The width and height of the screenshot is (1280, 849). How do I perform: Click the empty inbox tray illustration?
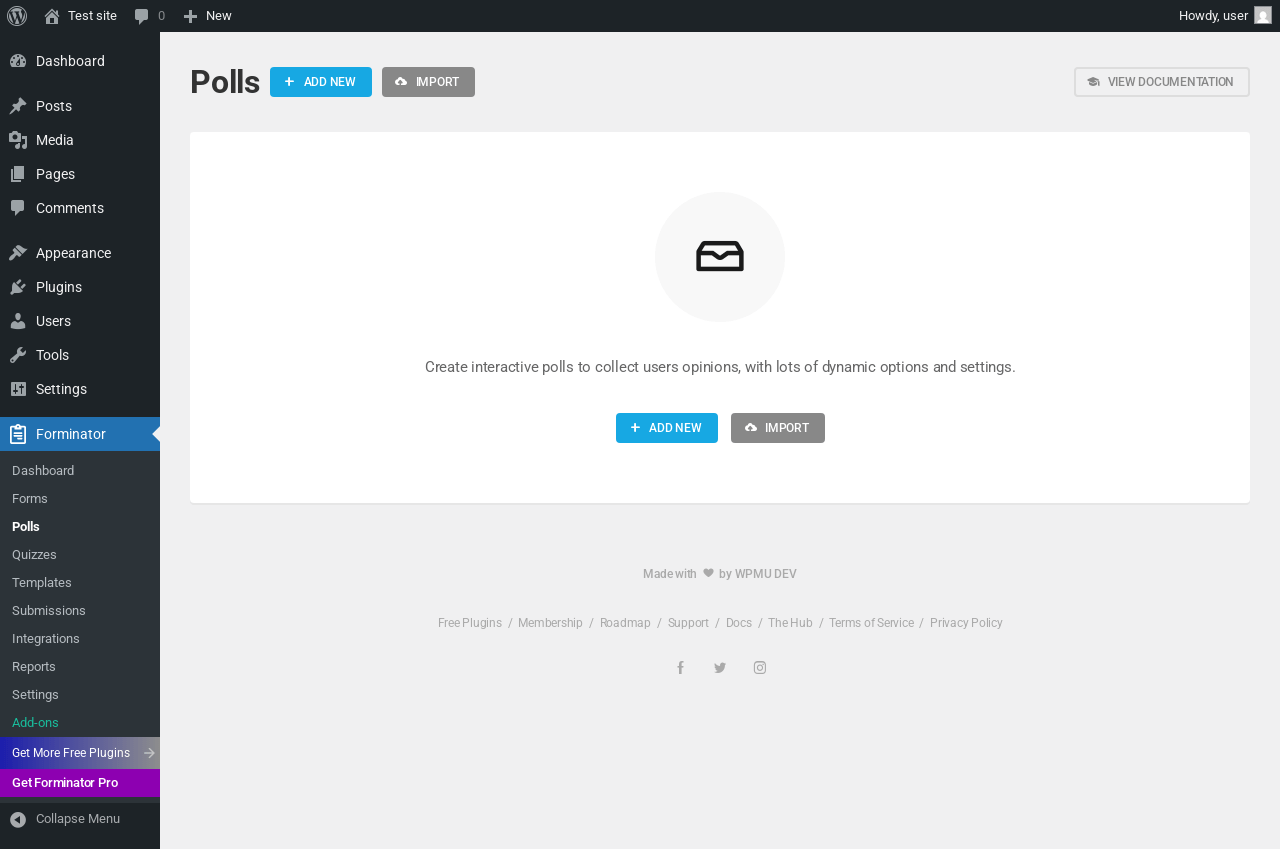(720, 257)
